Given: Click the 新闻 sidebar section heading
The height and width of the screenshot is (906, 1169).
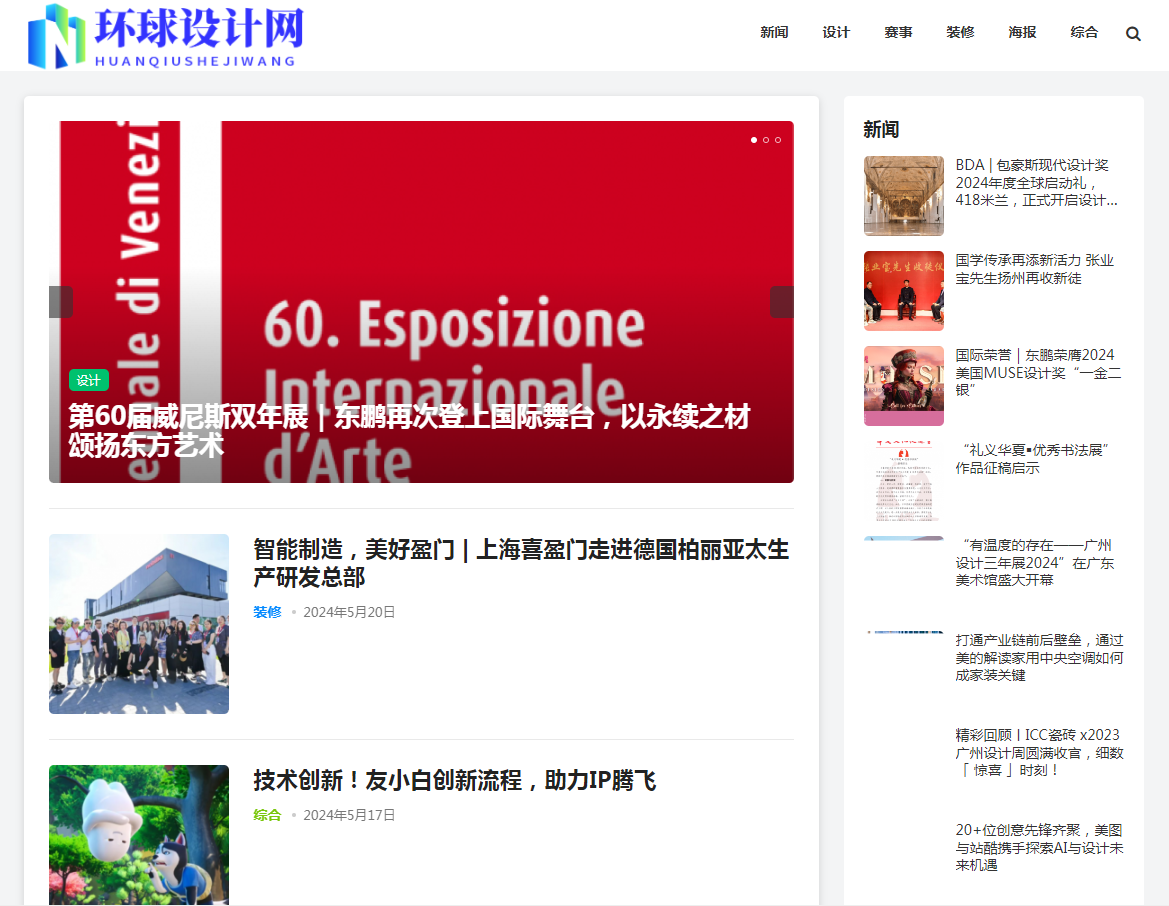Looking at the screenshot, I should tap(881, 130).
